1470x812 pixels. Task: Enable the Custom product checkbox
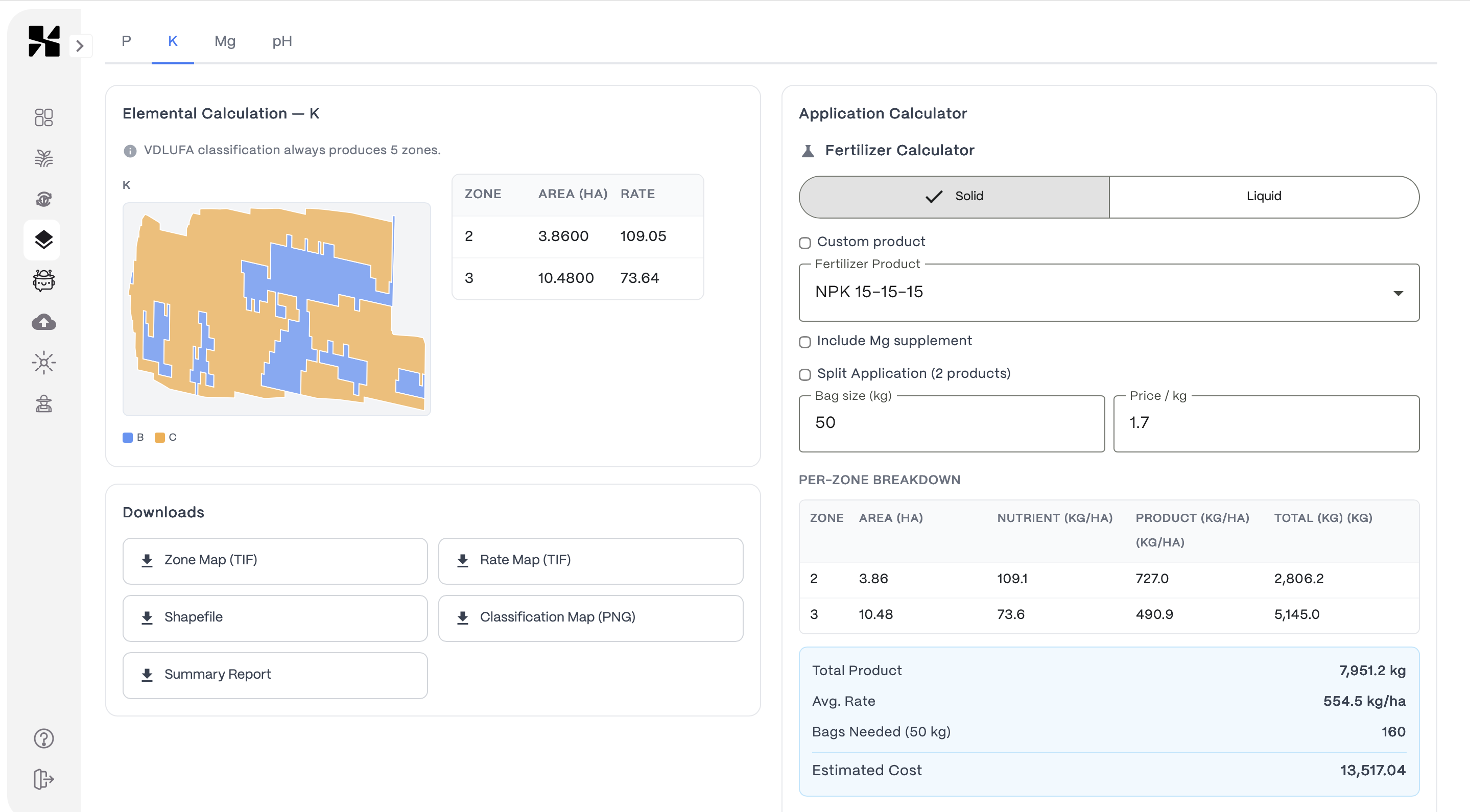coord(804,243)
